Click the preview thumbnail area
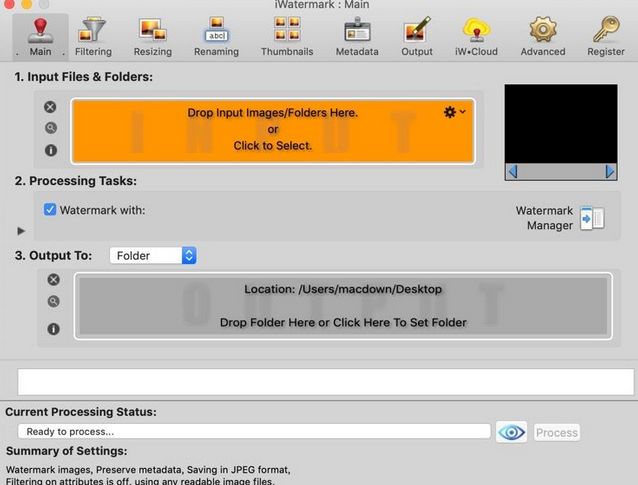 [x=561, y=124]
